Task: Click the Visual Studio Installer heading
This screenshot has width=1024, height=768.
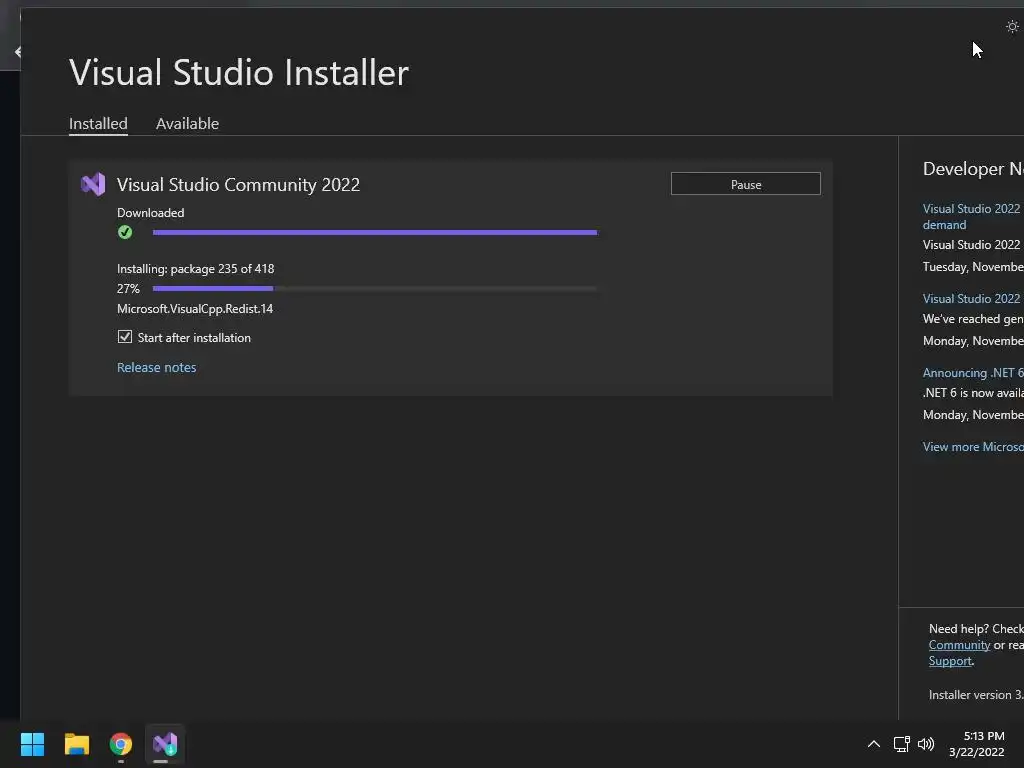Action: [x=239, y=72]
